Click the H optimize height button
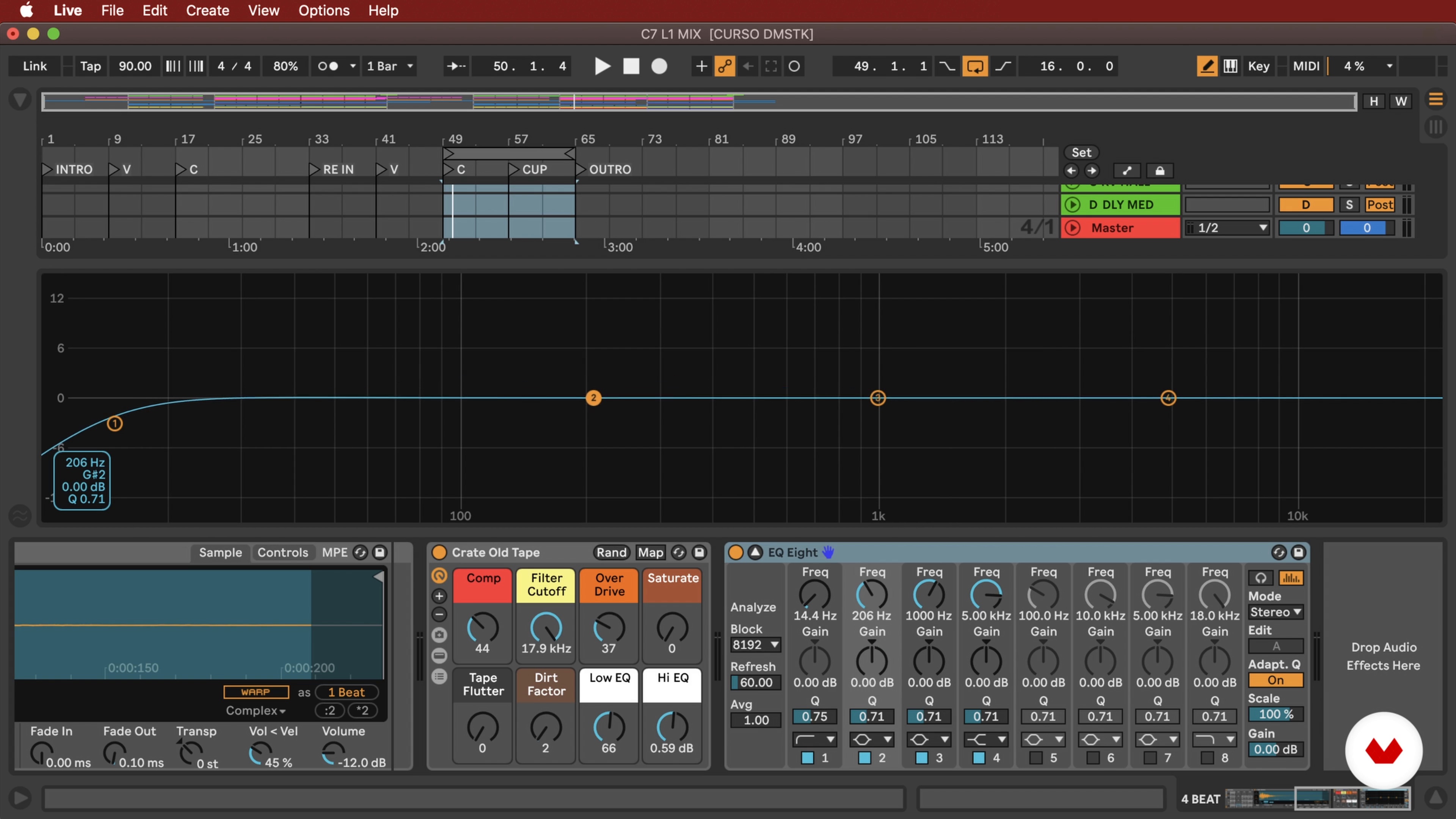The image size is (1456, 819). 1373,101
